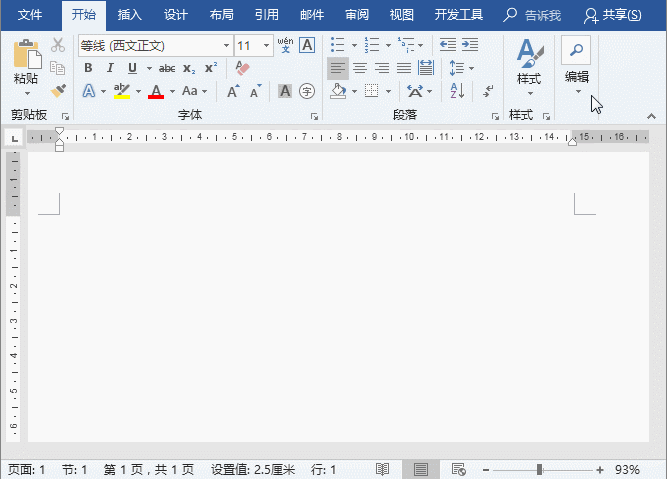Click the zoom slider handle in status bar
The image size is (667, 479).
click(539, 469)
